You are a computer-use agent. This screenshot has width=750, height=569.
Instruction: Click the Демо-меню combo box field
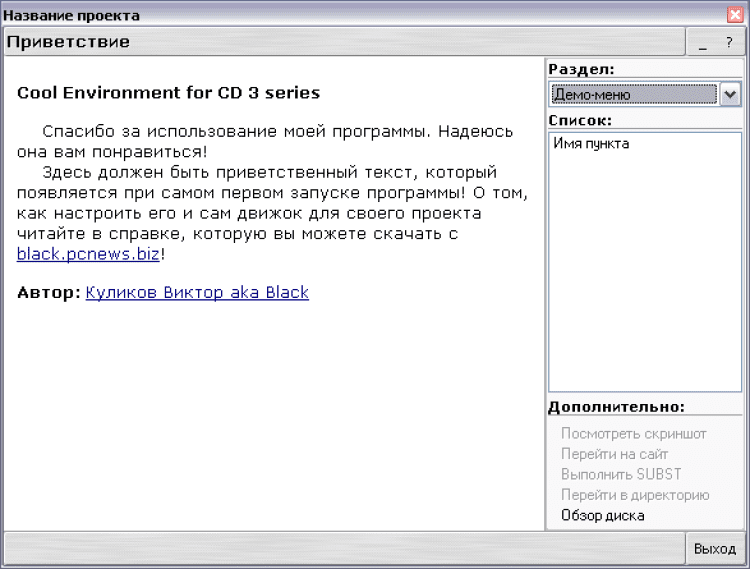(634, 94)
